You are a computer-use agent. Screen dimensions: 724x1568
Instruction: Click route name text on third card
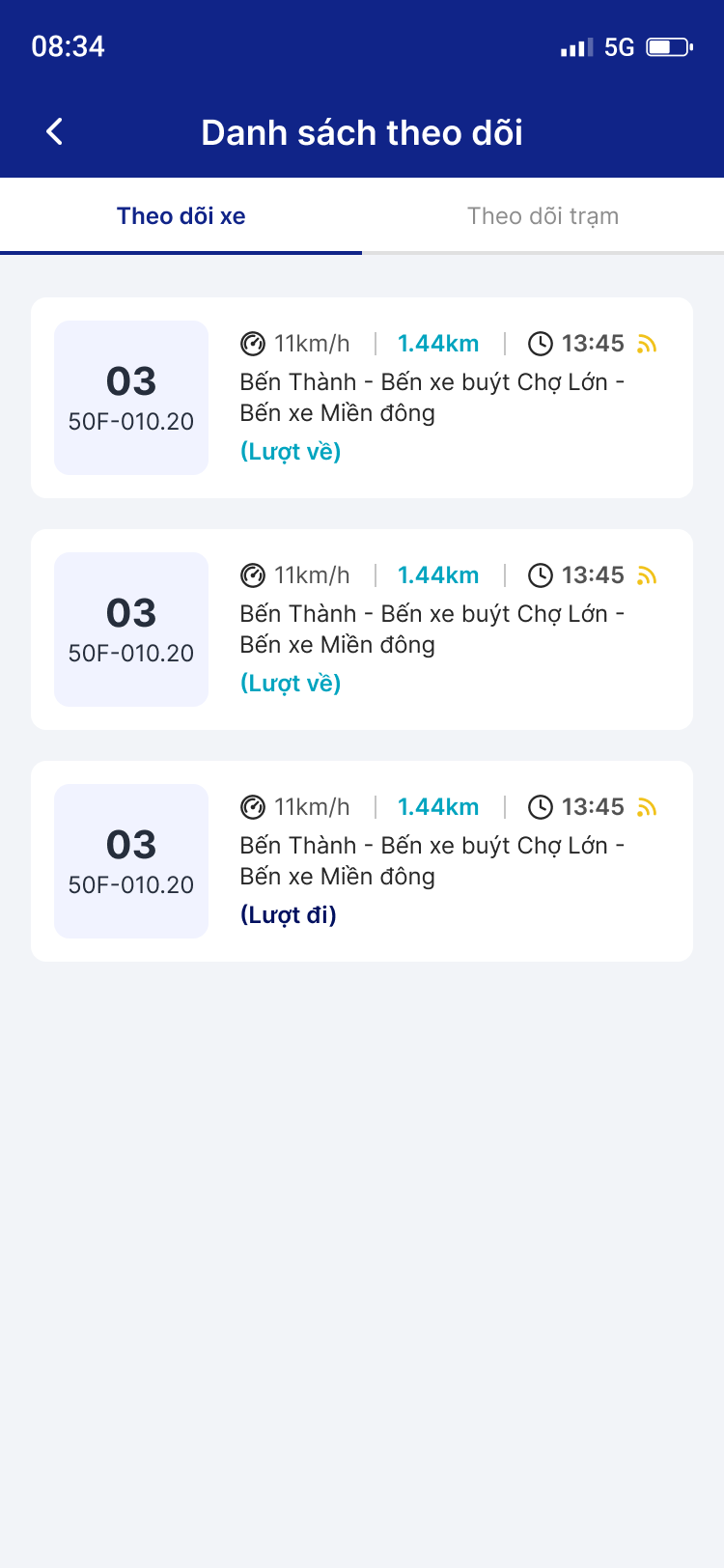432,860
